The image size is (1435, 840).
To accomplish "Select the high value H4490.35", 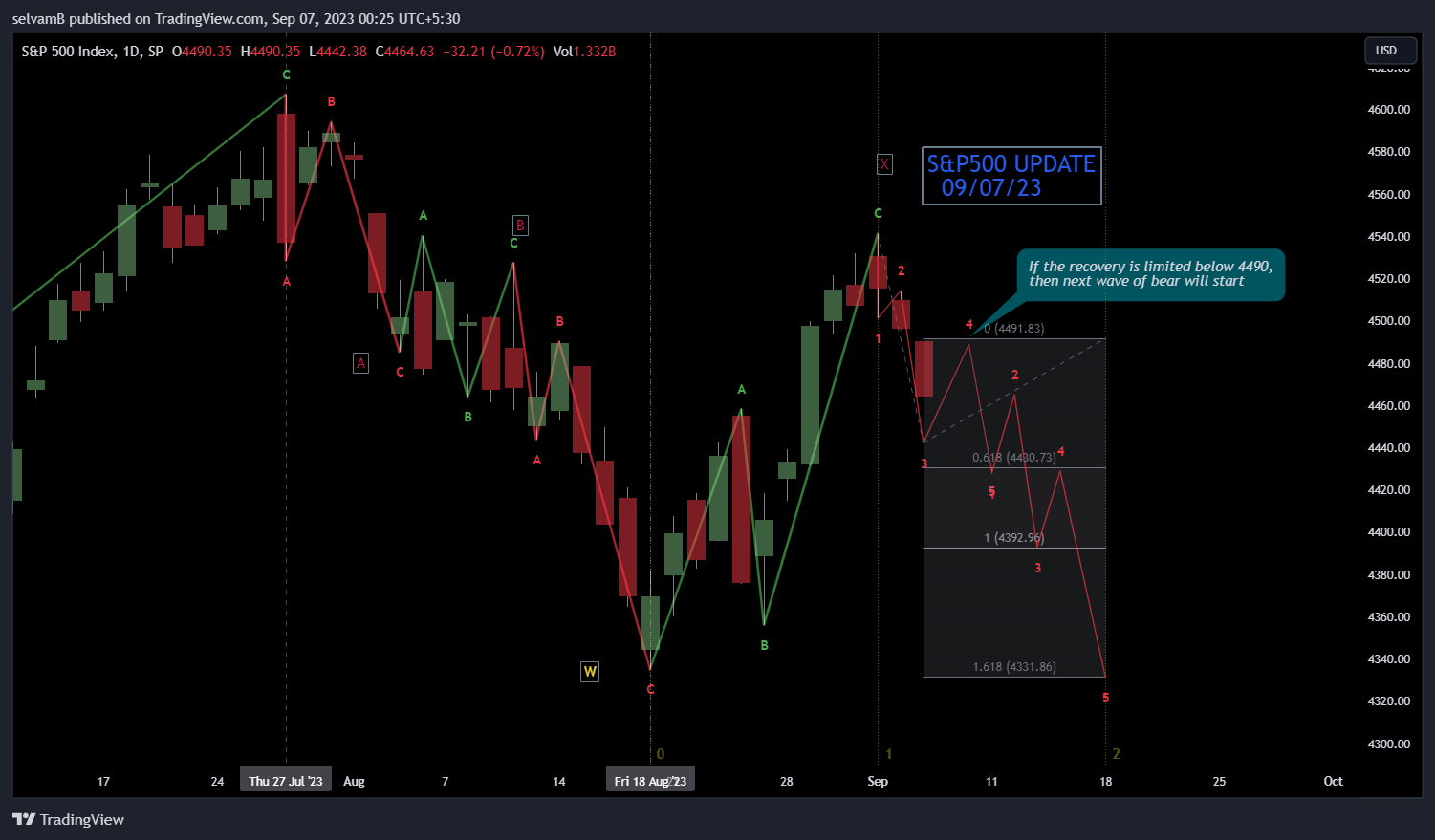I will [x=271, y=52].
